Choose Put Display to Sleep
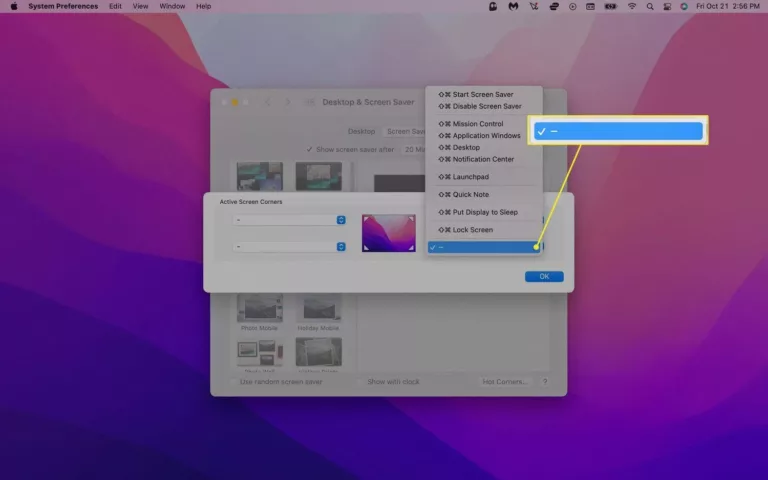Screen dimensions: 768x480 tap(484, 212)
